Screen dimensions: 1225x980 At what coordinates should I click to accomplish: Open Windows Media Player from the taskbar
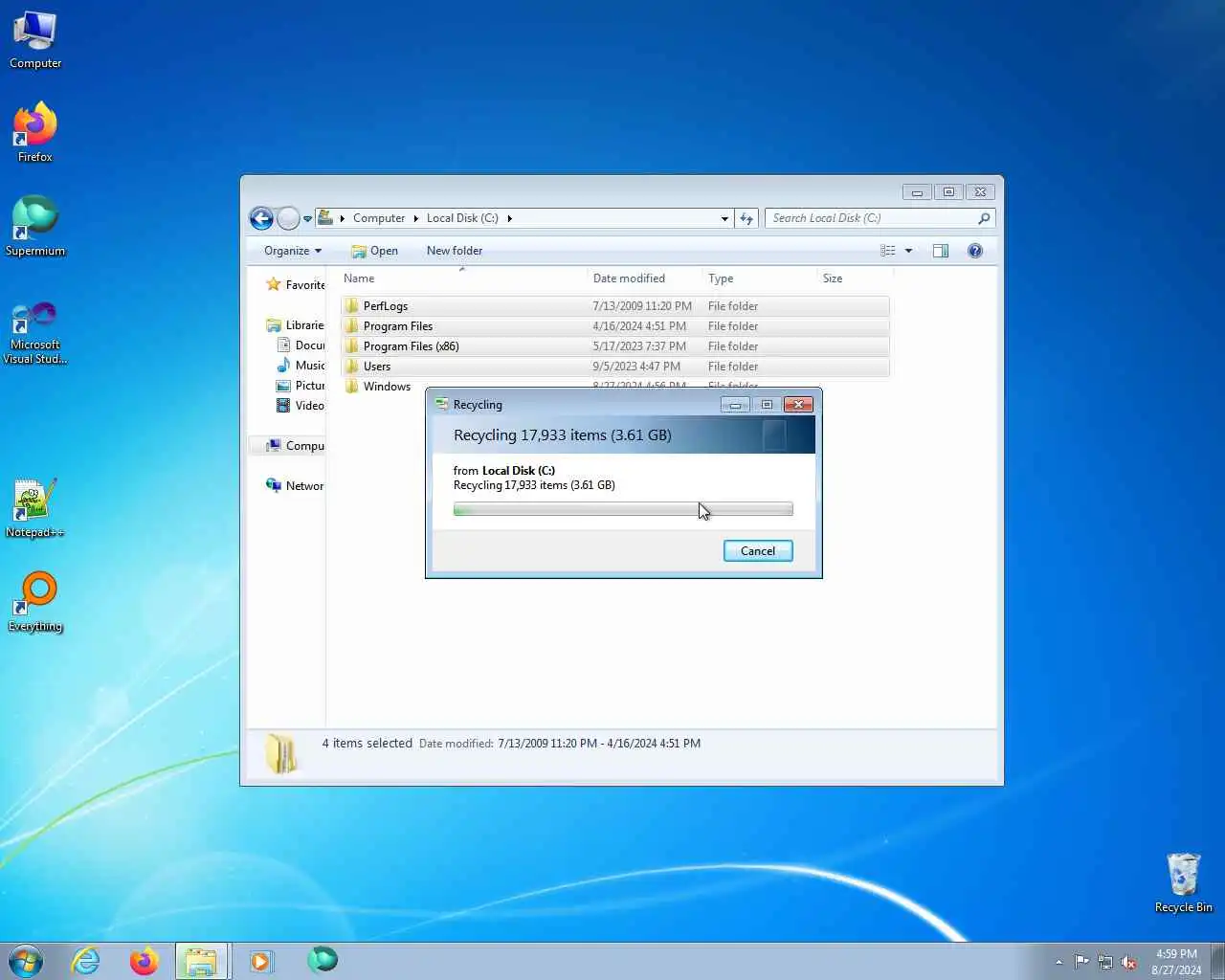tap(260, 961)
